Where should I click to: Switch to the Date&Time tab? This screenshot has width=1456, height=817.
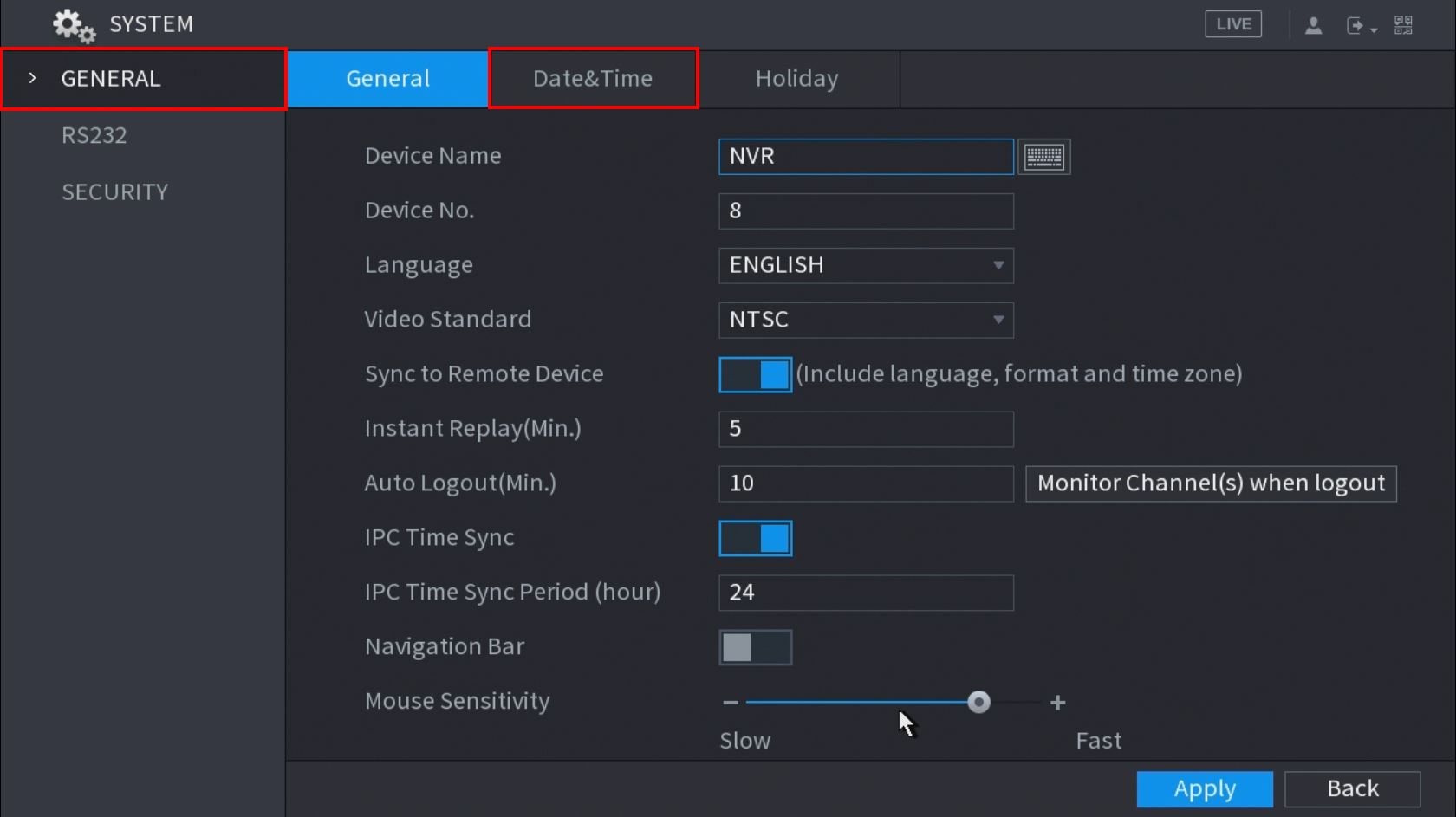pos(593,79)
